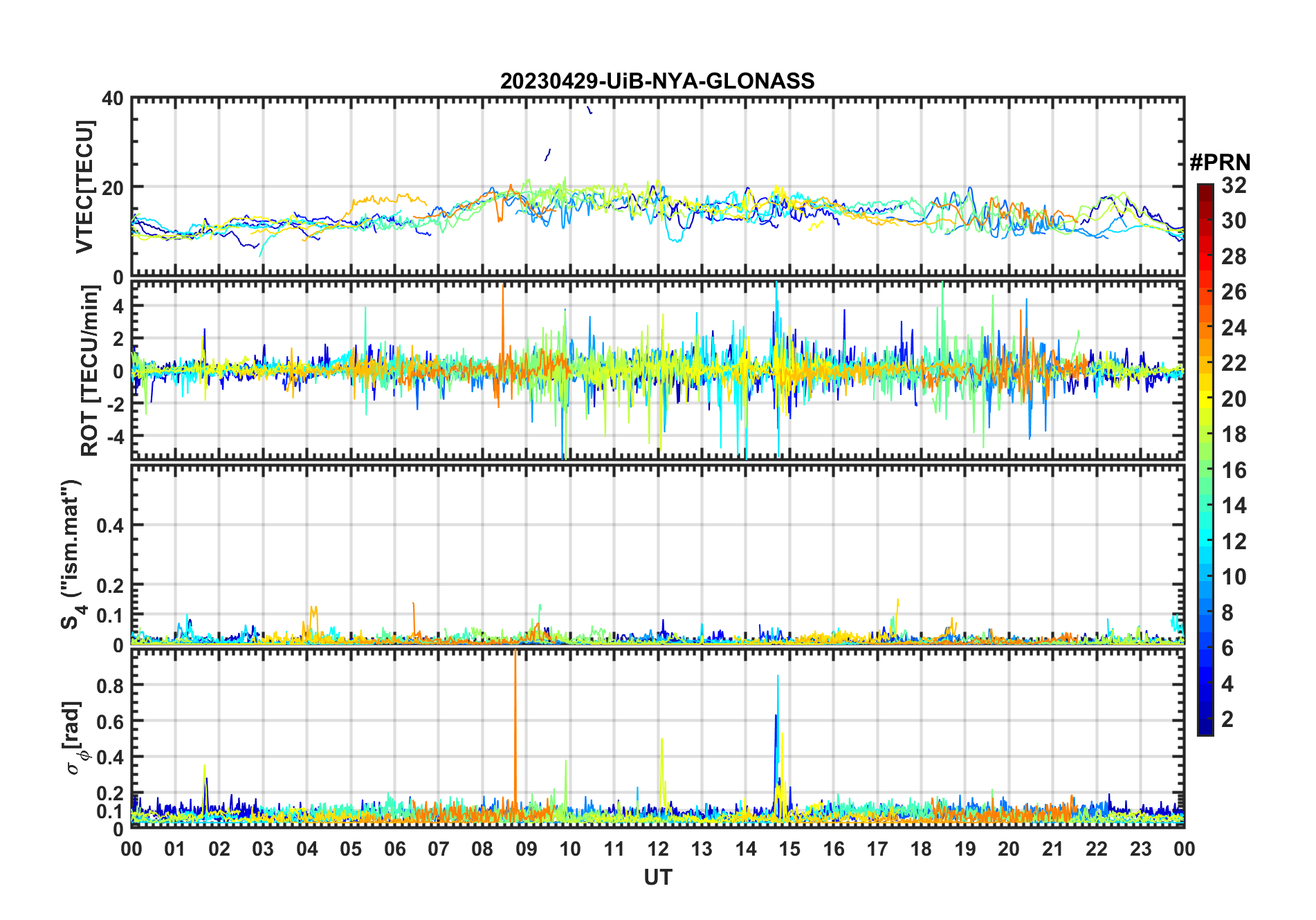Viewport: 1316px width, 920px height.
Task: Click x-axis hour label 03
Action: pyautogui.click(x=263, y=849)
